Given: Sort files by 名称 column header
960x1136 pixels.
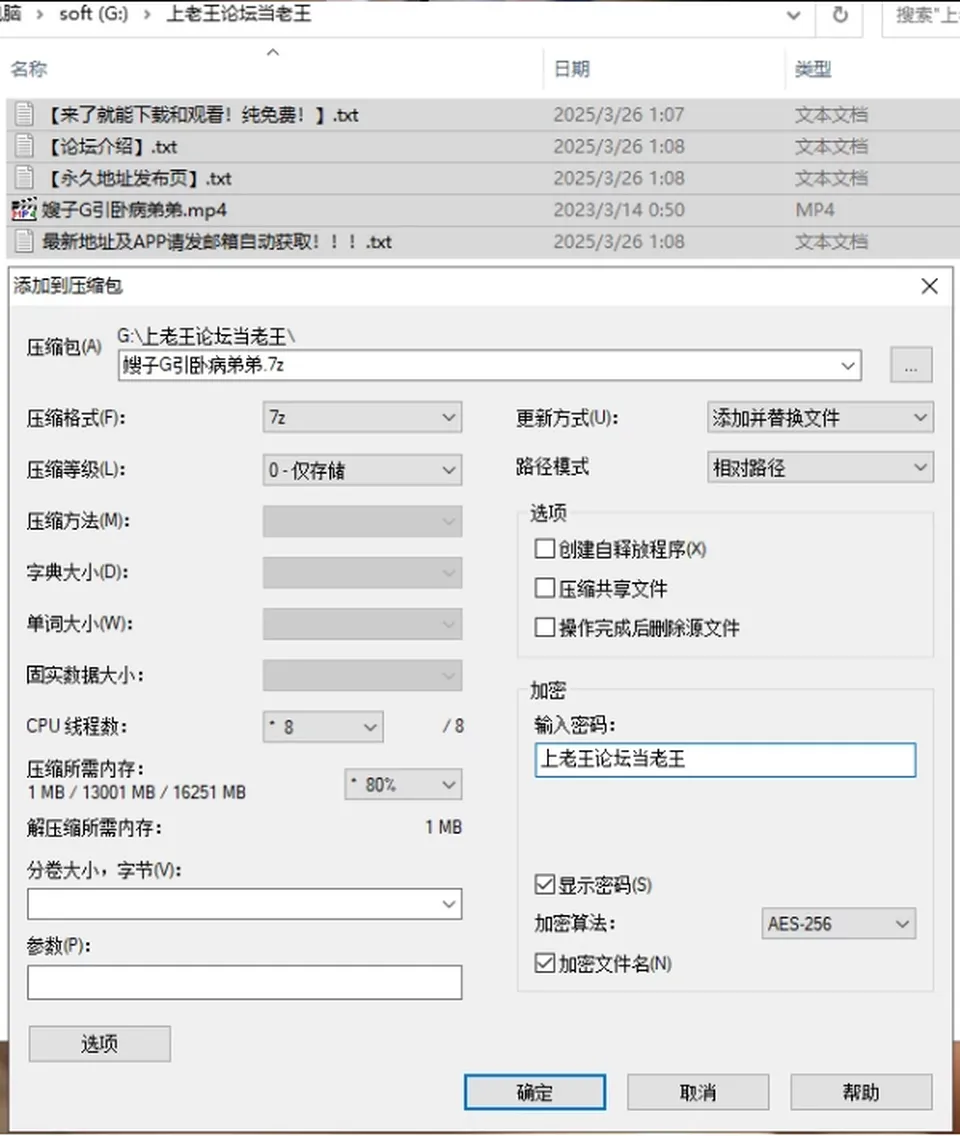Looking at the screenshot, I should pyautogui.click(x=29, y=69).
